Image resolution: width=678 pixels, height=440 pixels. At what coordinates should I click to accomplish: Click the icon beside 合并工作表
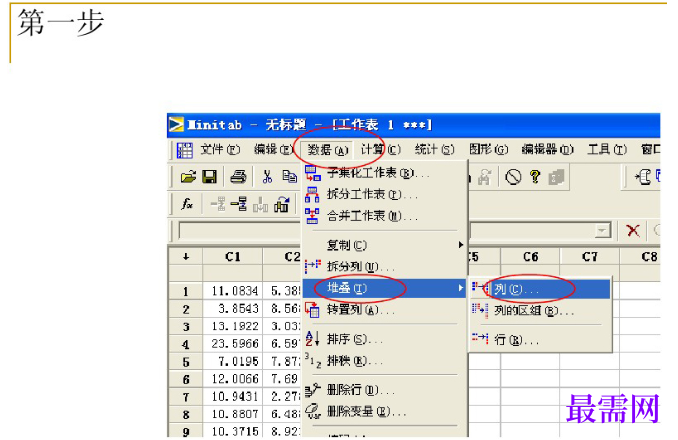[312, 216]
